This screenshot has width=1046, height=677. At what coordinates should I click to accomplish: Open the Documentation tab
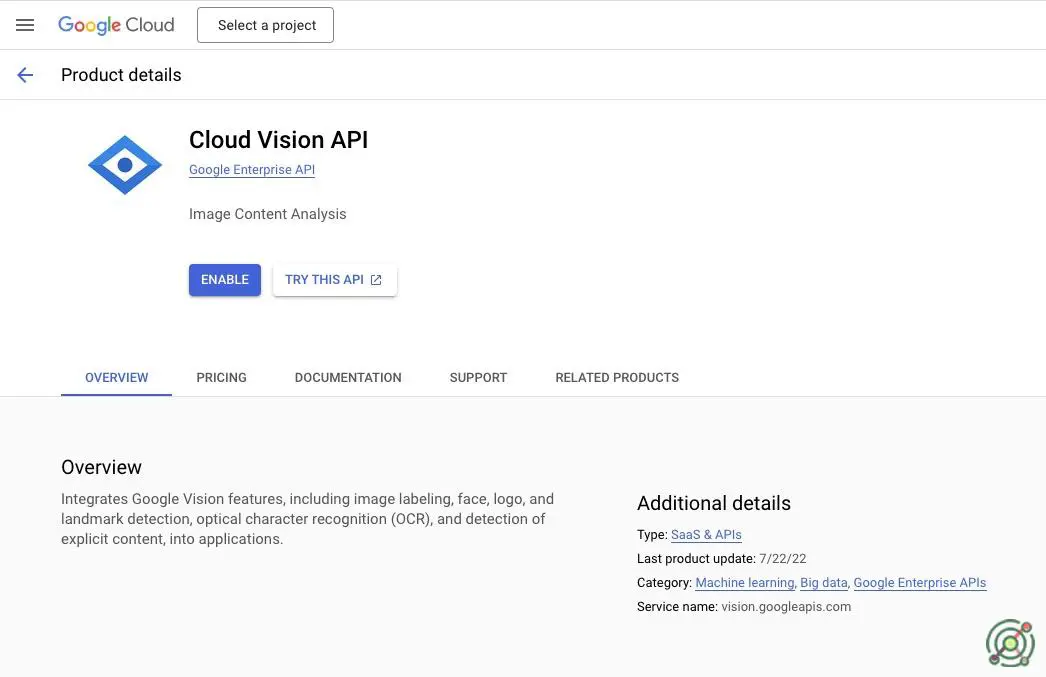(x=348, y=378)
